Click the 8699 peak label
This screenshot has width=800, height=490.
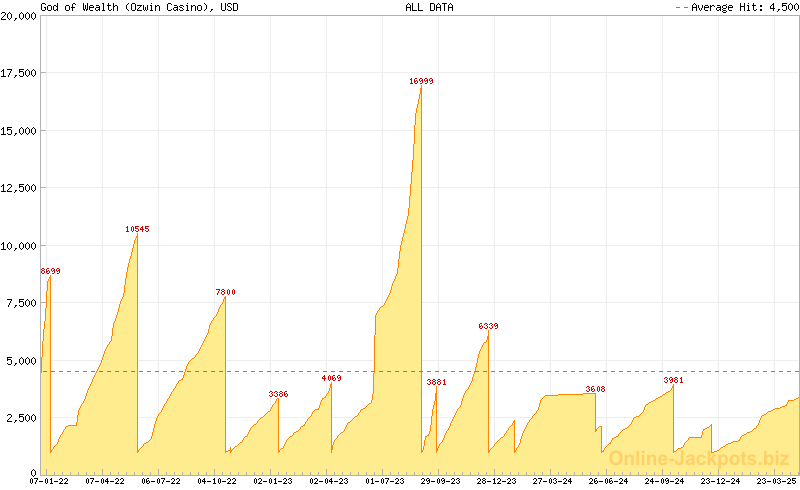pyautogui.click(x=50, y=271)
